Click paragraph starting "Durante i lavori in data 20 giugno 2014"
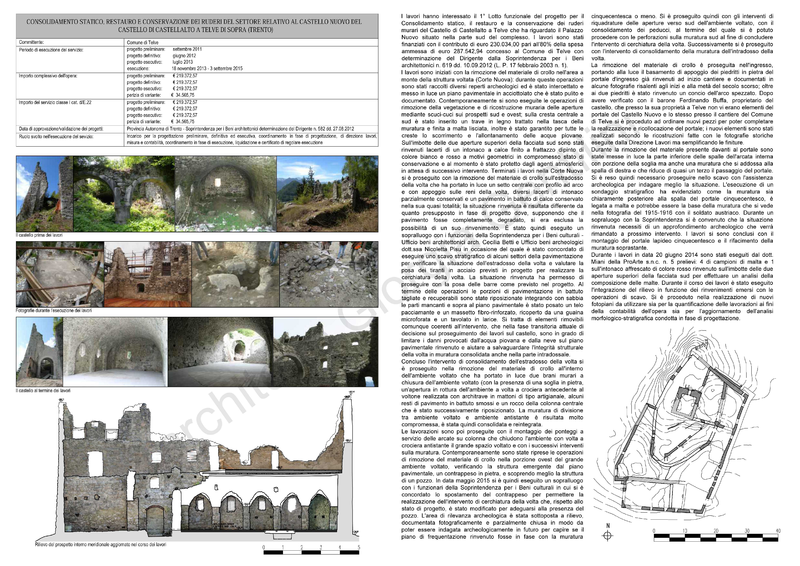This screenshot has height=566, width=800. click(x=682, y=286)
